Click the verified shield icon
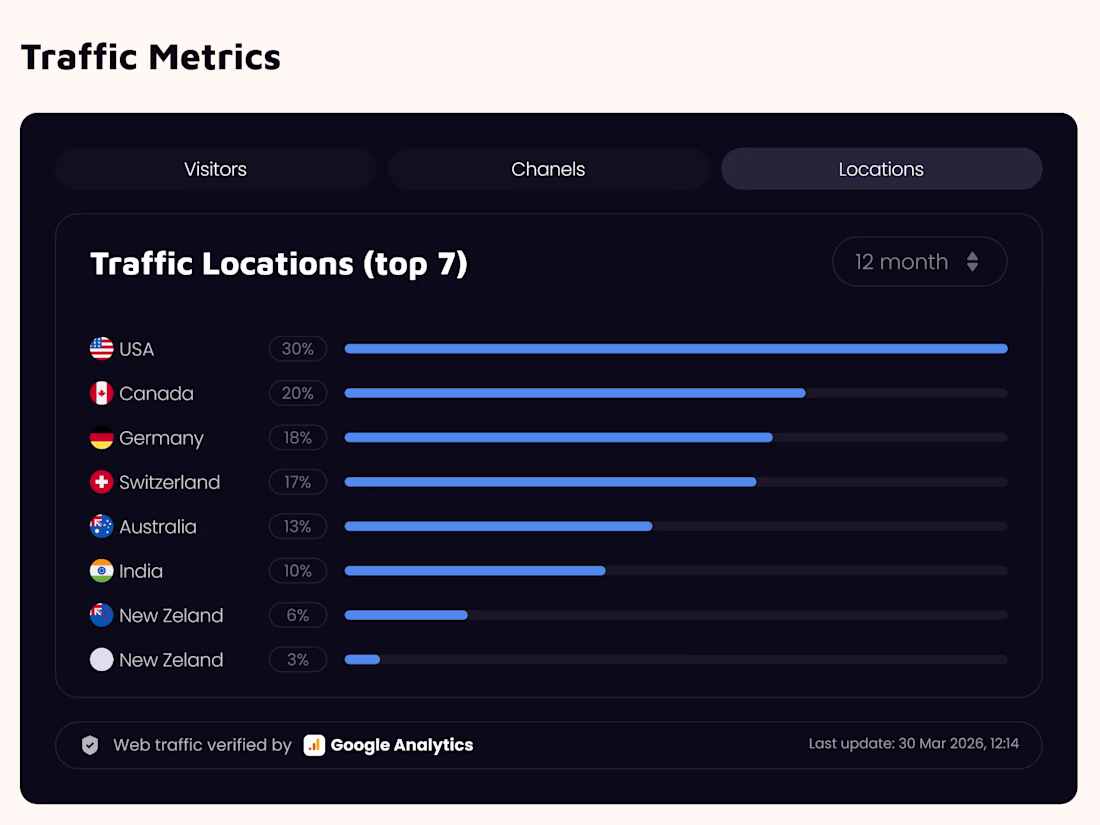1100x825 pixels. click(x=90, y=745)
